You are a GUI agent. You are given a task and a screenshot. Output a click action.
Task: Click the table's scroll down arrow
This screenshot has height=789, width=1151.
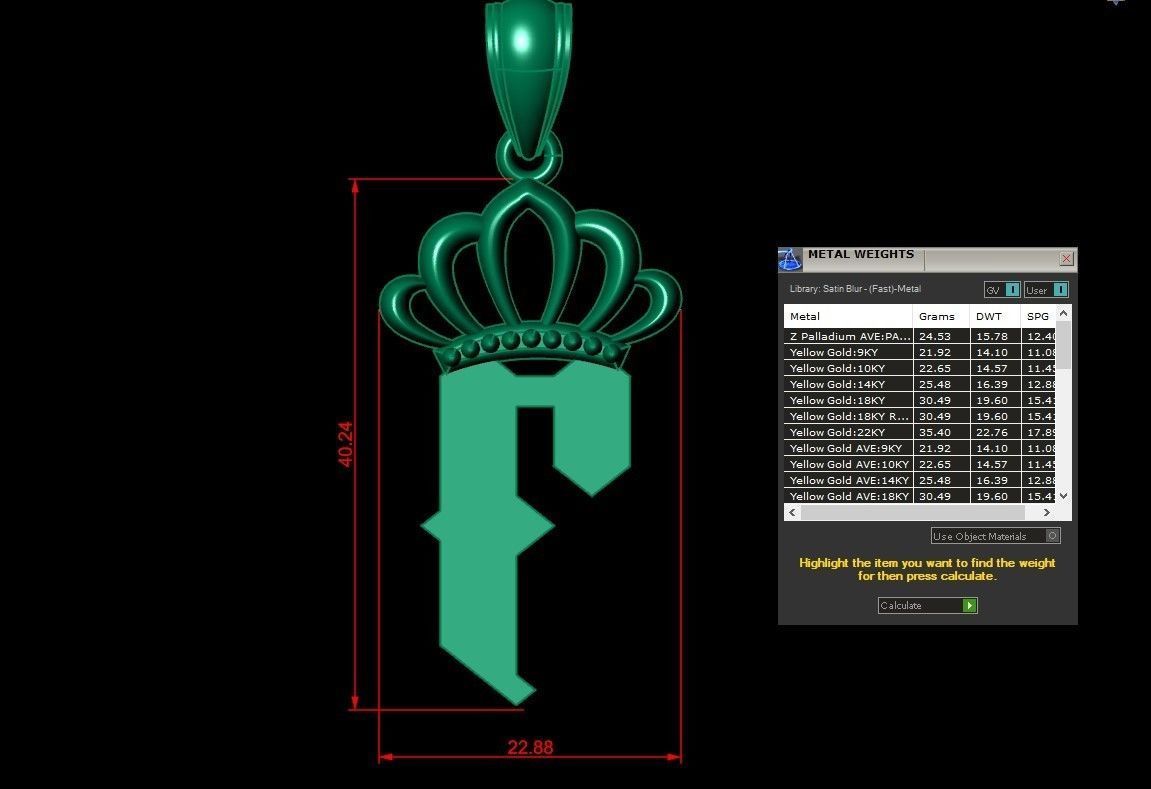[x=1064, y=496]
